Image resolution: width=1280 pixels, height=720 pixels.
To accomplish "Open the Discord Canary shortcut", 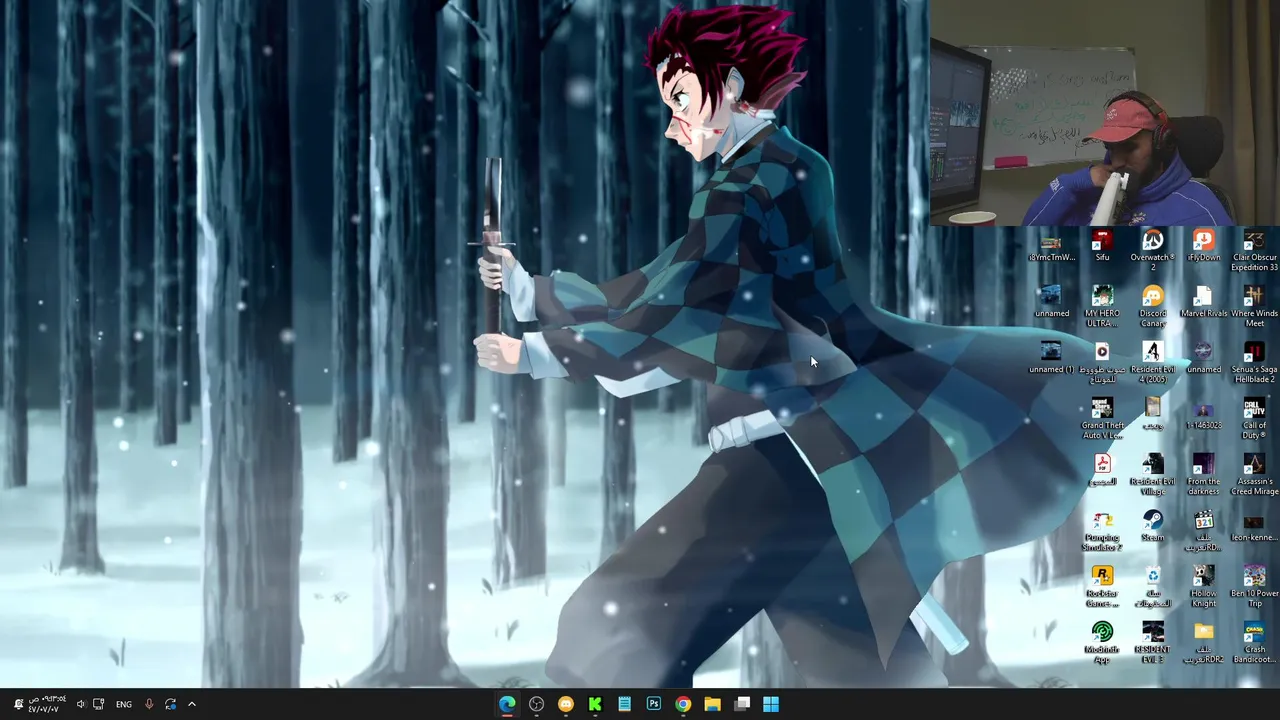I will [1153, 306].
